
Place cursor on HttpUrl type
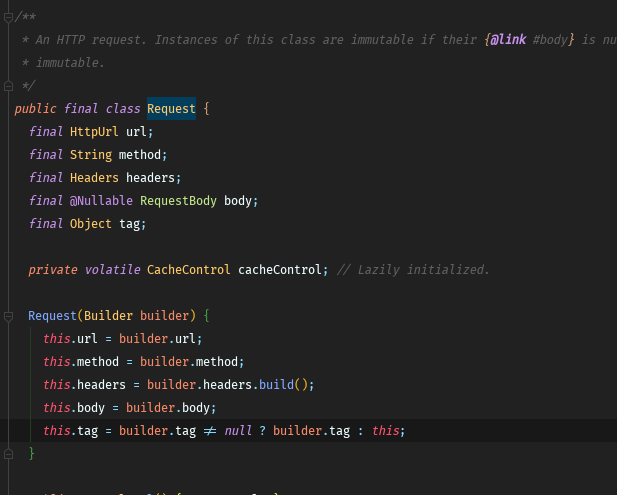(x=94, y=132)
